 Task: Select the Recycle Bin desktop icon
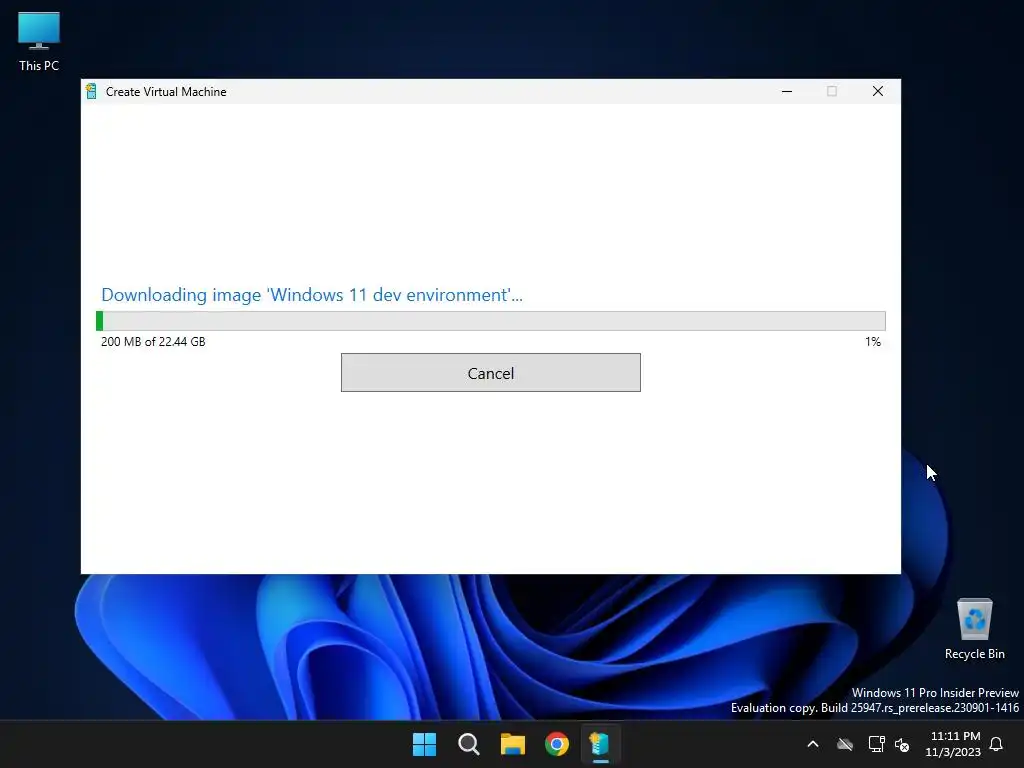click(x=974, y=629)
